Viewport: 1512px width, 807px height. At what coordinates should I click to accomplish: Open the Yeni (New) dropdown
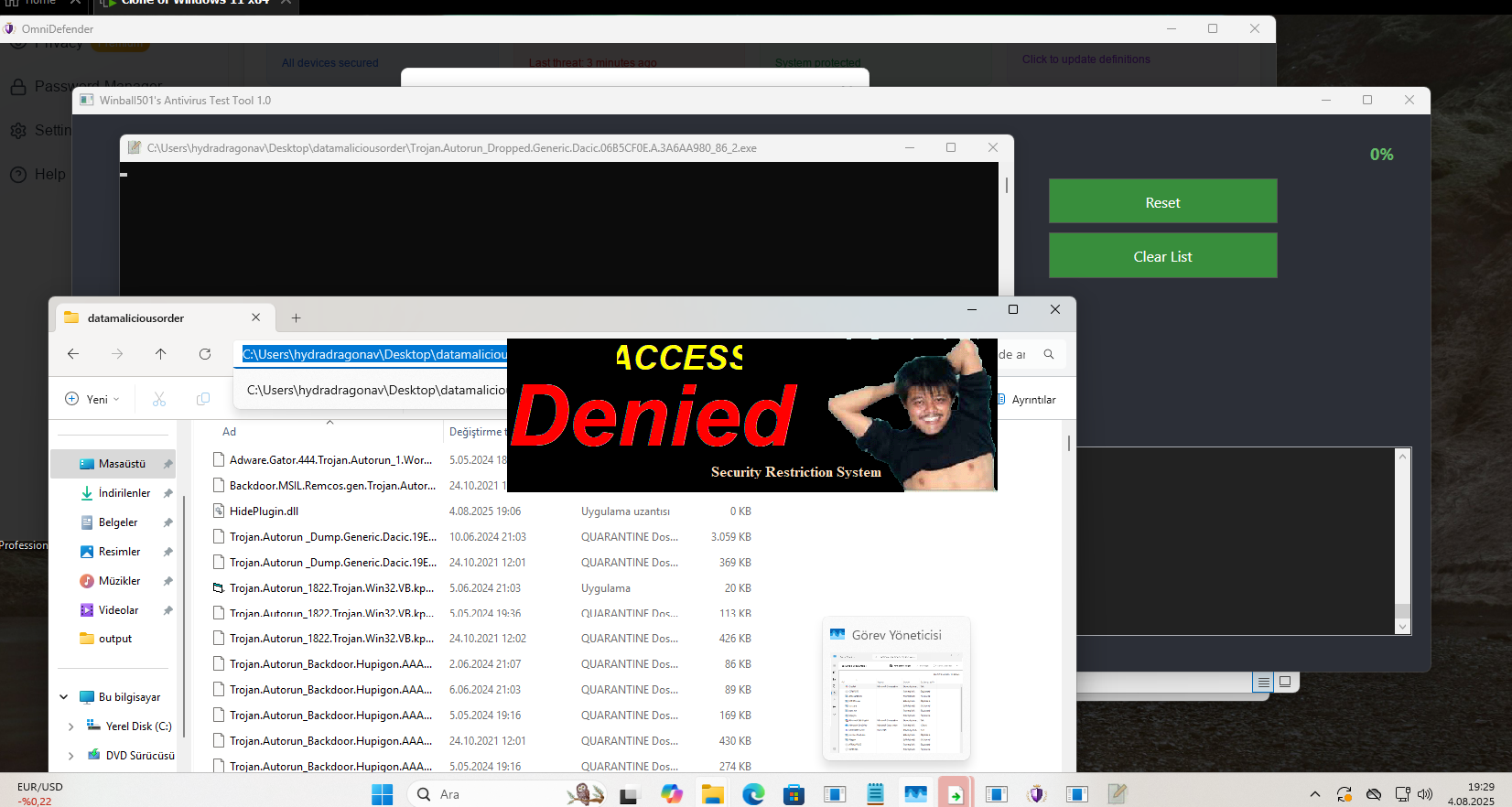click(x=92, y=399)
